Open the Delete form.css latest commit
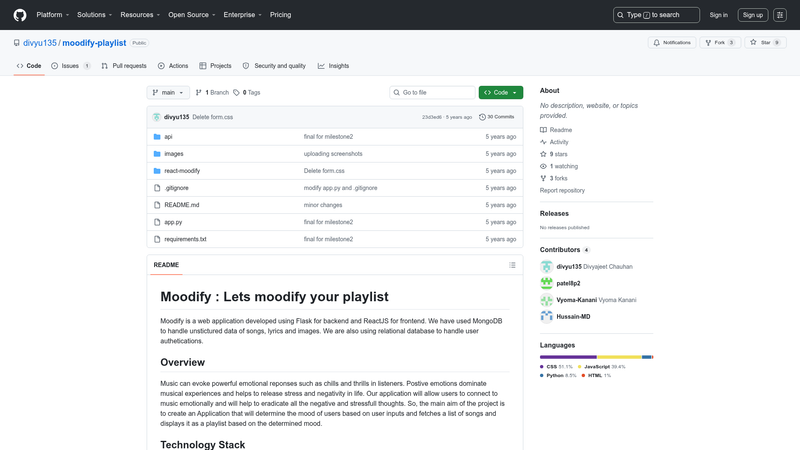800x450 pixels. [213, 117]
